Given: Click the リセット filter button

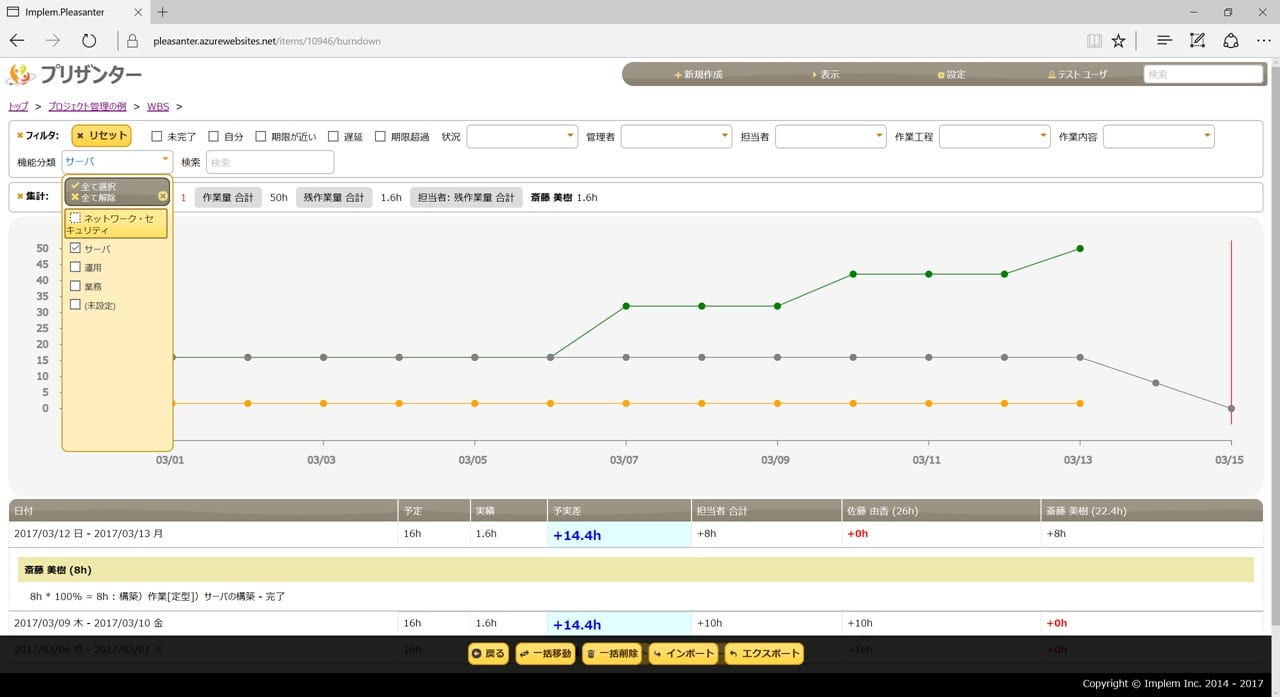Looking at the screenshot, I should 101,136.
